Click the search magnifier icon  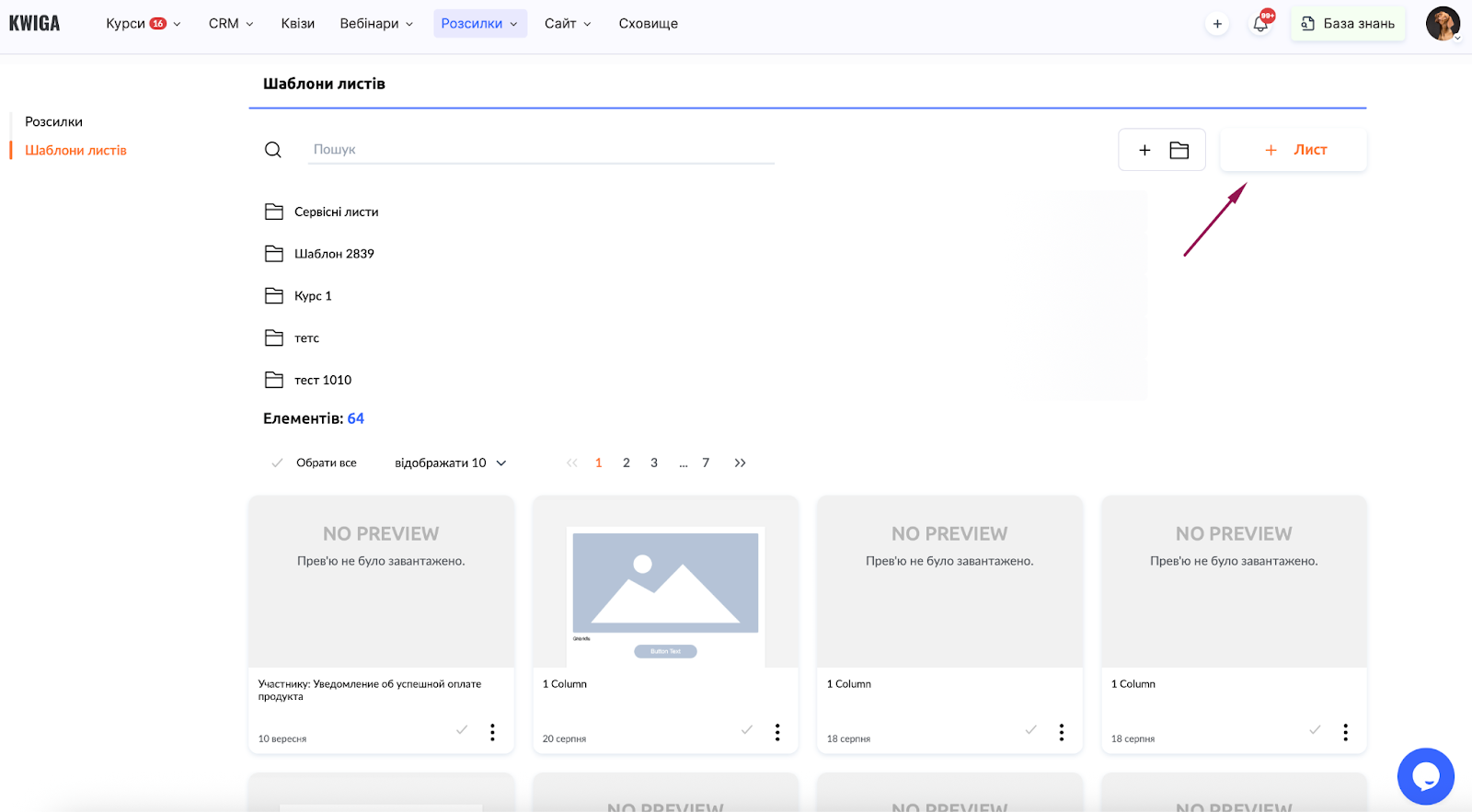(x=273, y=150)
